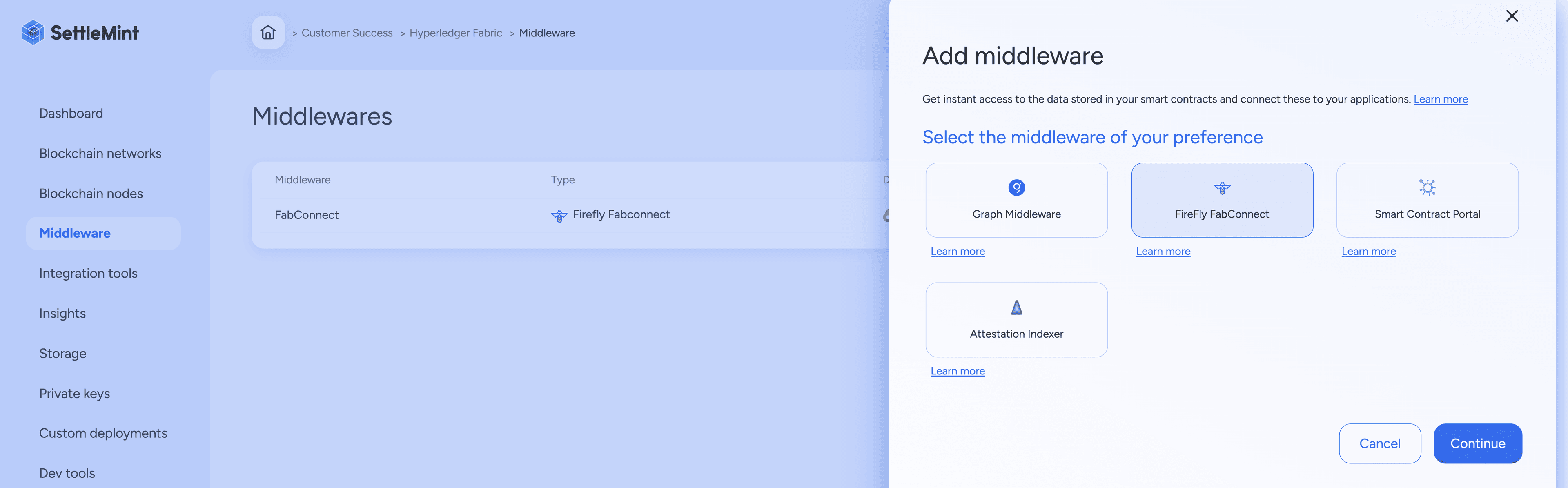This screenshot has width=1568, height=488.
Task: Click the Attestation Indexer icon
Action: [x=1016, y=307]
